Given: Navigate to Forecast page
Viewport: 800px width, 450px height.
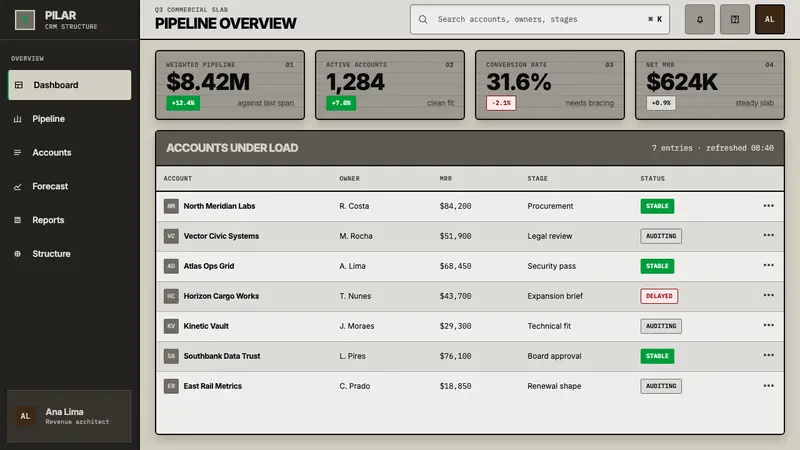Looking at the screenshot, I should click(69, 186).
